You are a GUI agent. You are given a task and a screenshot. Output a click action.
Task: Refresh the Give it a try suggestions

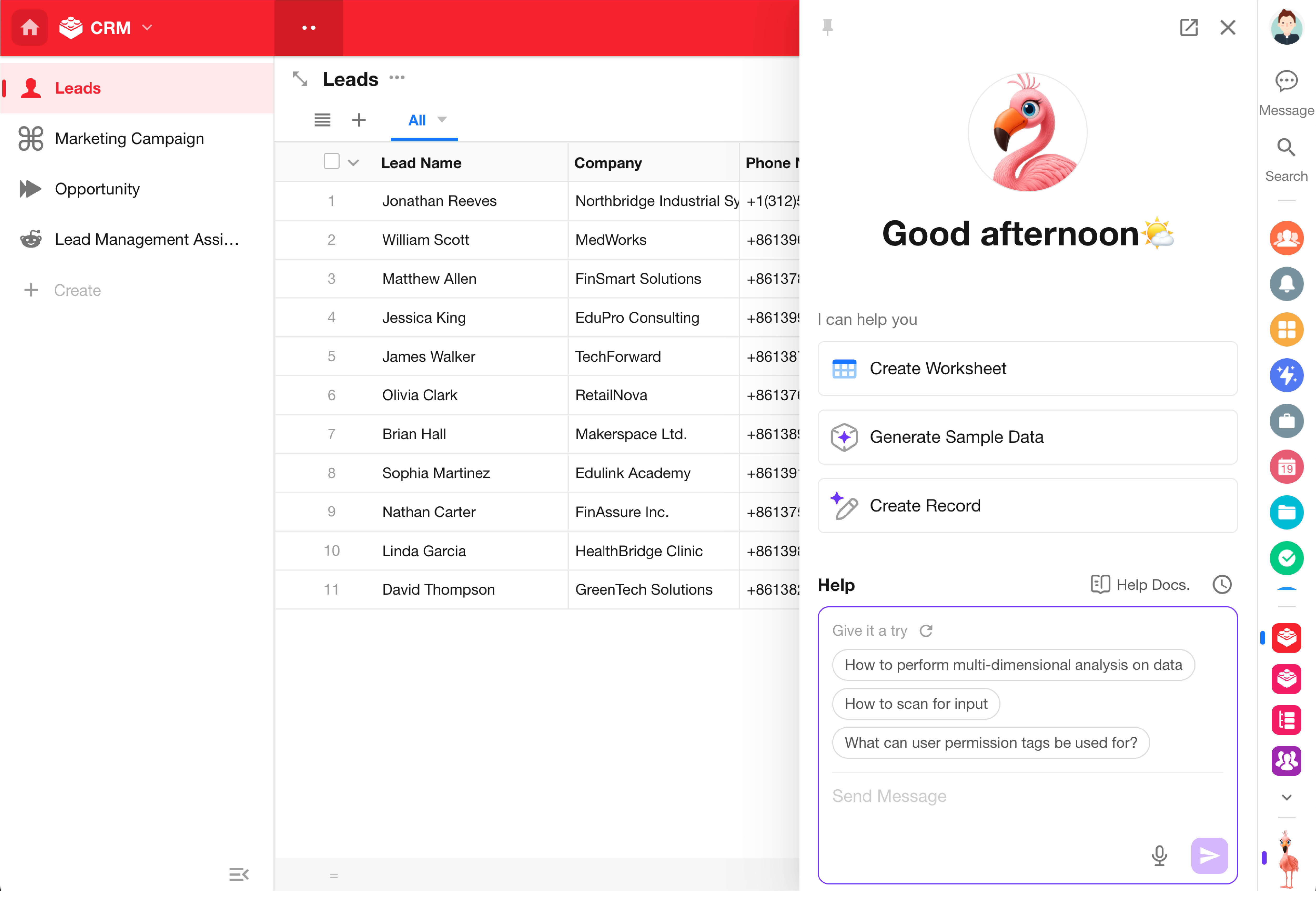coord(926,630)
